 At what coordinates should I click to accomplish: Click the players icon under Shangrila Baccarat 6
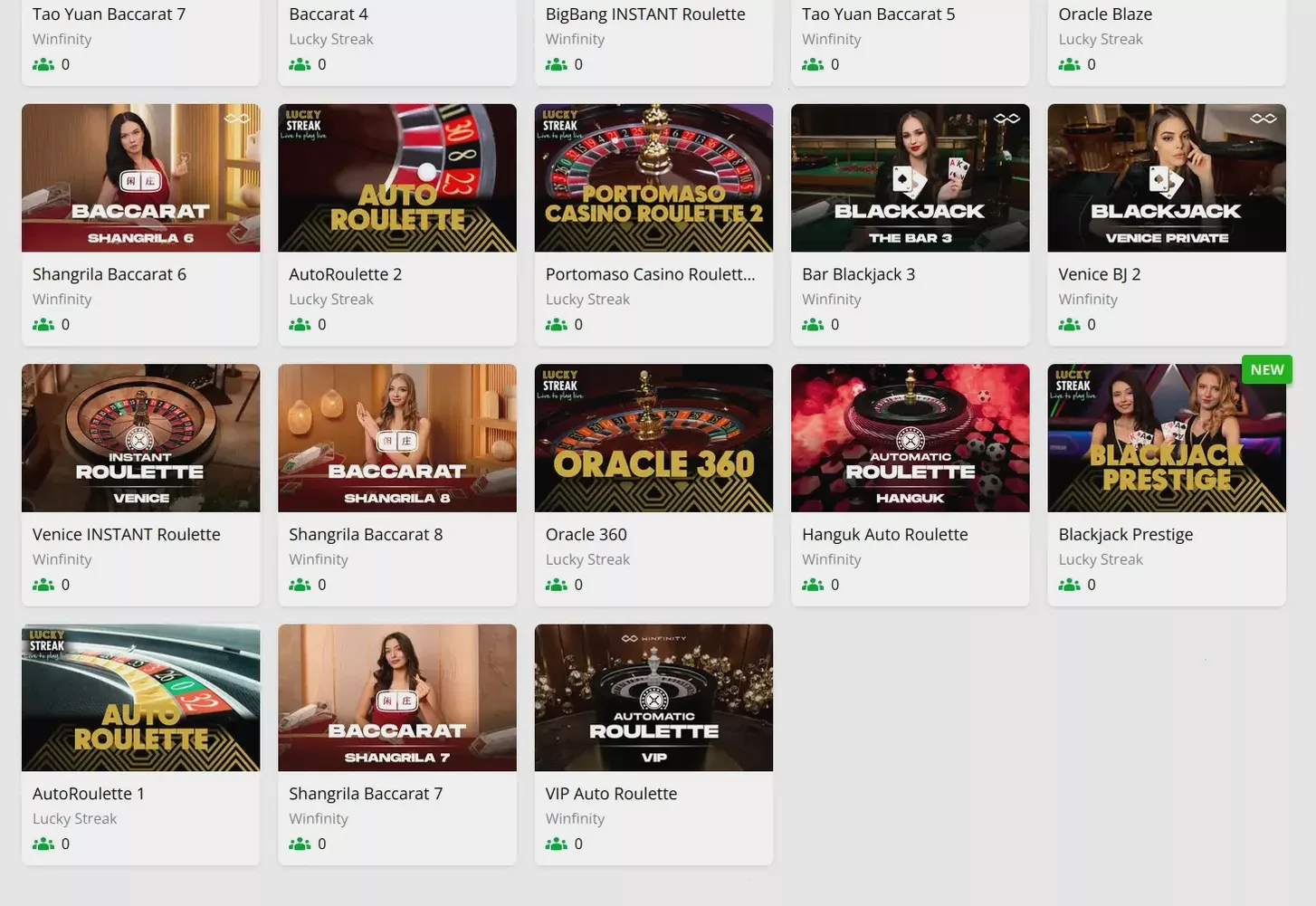(x=43, y=324)
